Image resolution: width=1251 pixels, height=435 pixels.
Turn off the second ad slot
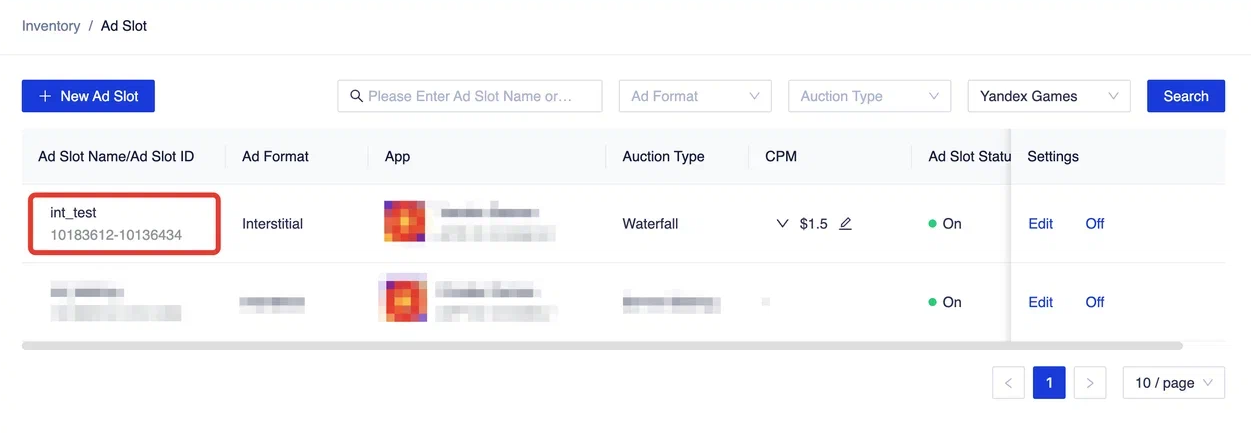point(1094,302)
